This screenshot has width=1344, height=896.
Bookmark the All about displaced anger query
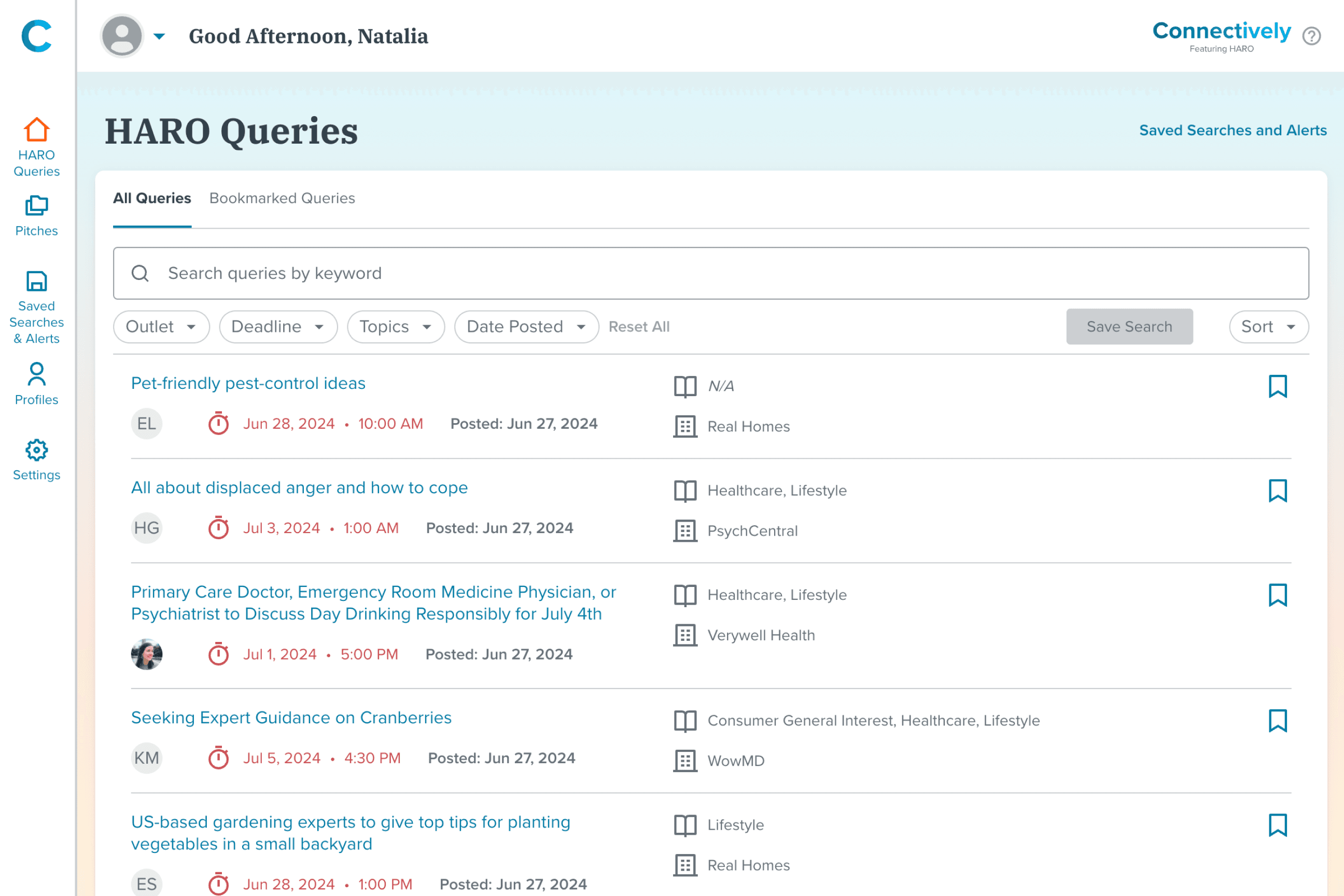1278,490
